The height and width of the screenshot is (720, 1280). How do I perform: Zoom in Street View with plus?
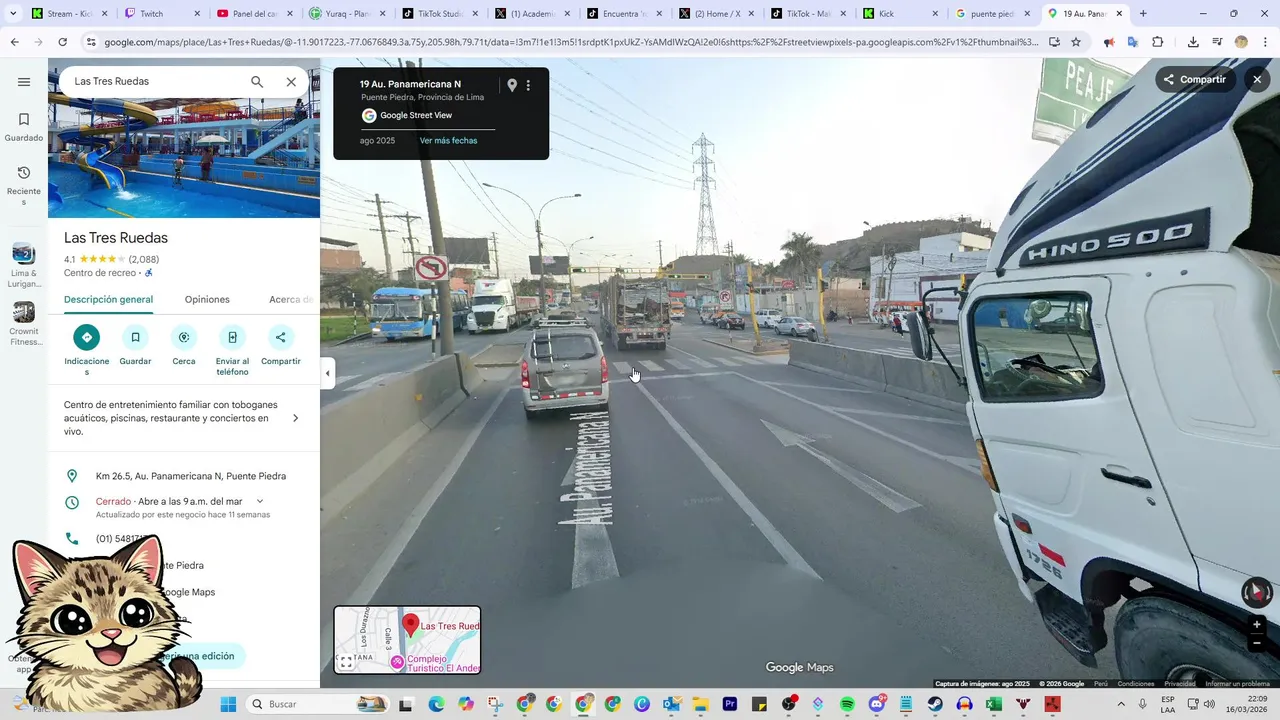pyautogui.click(x=1257, y=625)
